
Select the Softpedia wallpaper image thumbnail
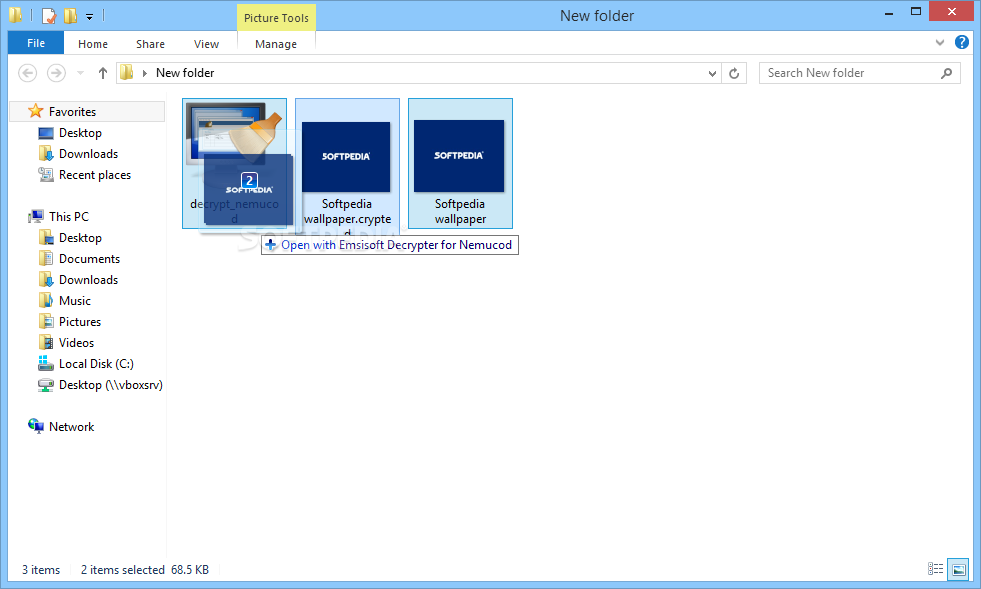coord(459,156)
